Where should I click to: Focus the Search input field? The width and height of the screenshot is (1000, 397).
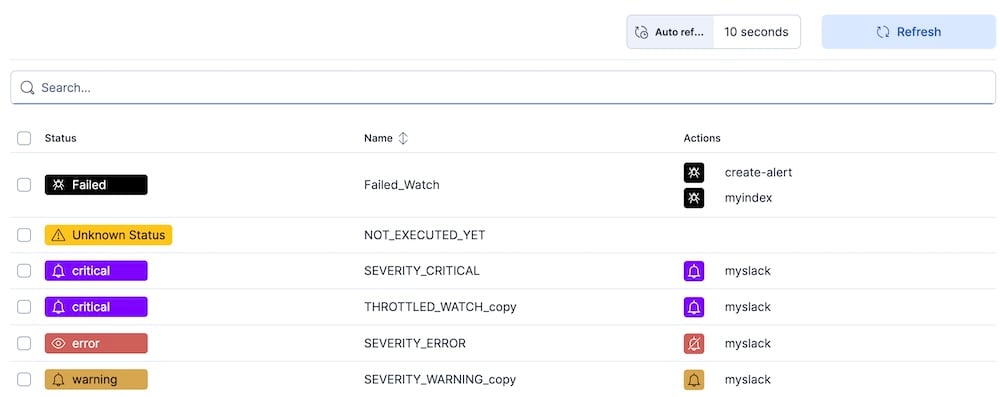[x=503, y=87]
